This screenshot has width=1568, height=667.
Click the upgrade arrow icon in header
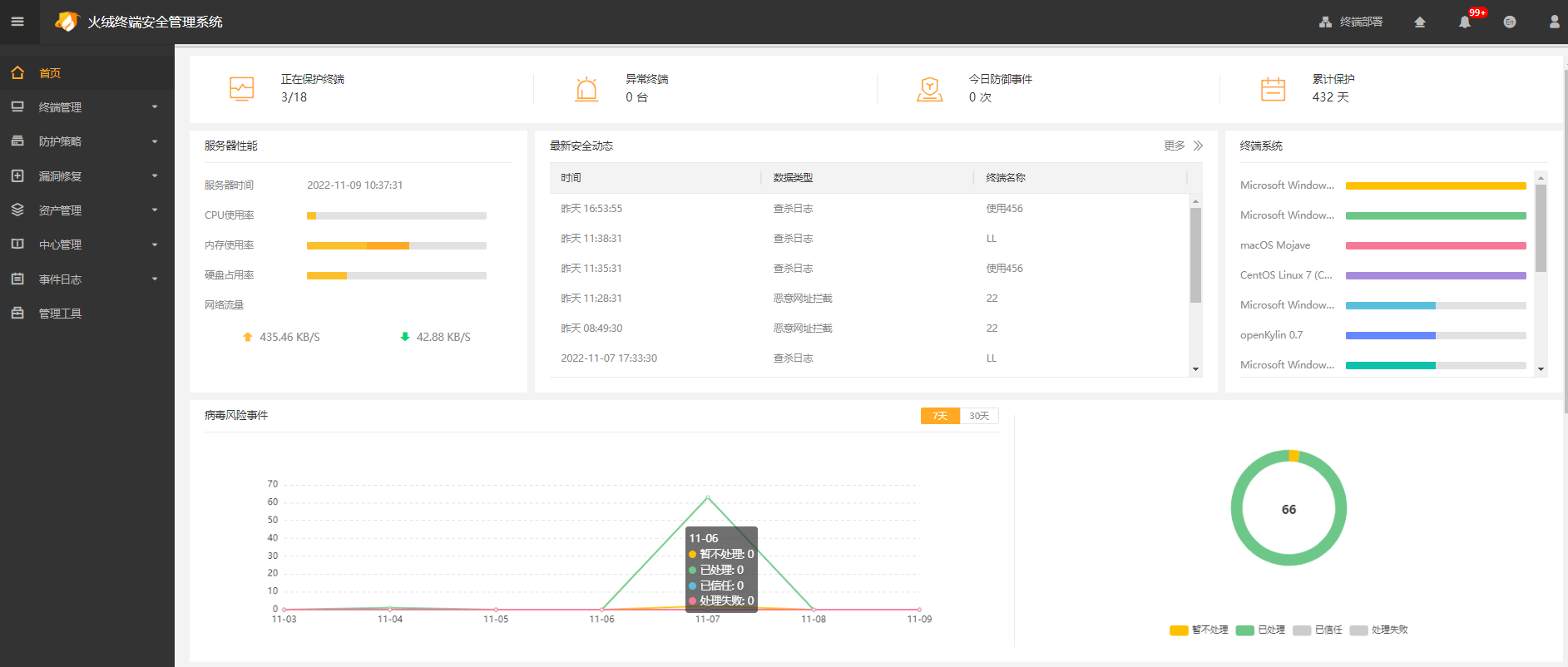pyautogui.click(x=1420, y=22)
